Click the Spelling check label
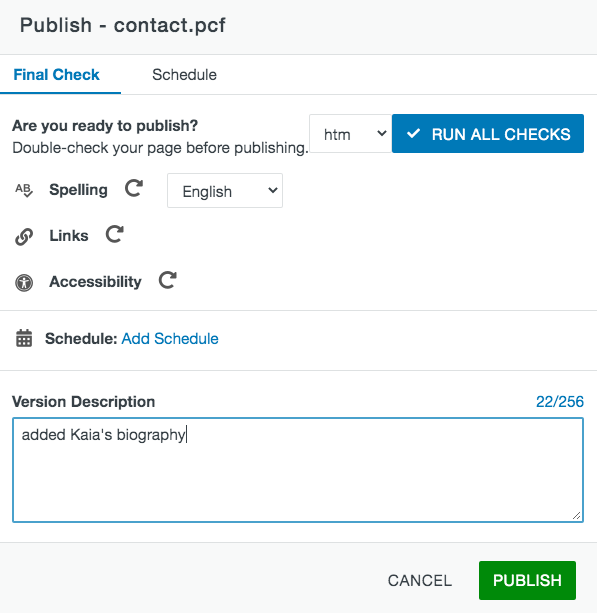Image resolution: width=597 pixels, height=613 pixels. point(78,190)
